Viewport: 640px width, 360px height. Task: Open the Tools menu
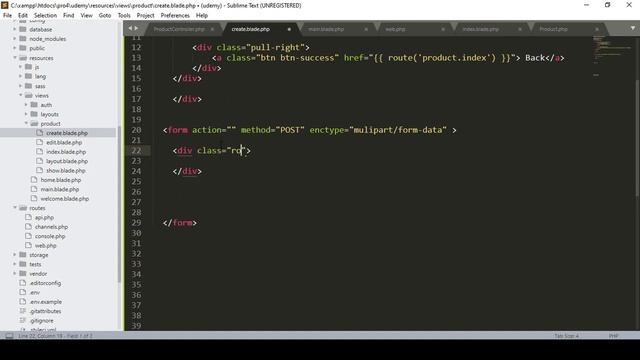[x=124, y=15]
